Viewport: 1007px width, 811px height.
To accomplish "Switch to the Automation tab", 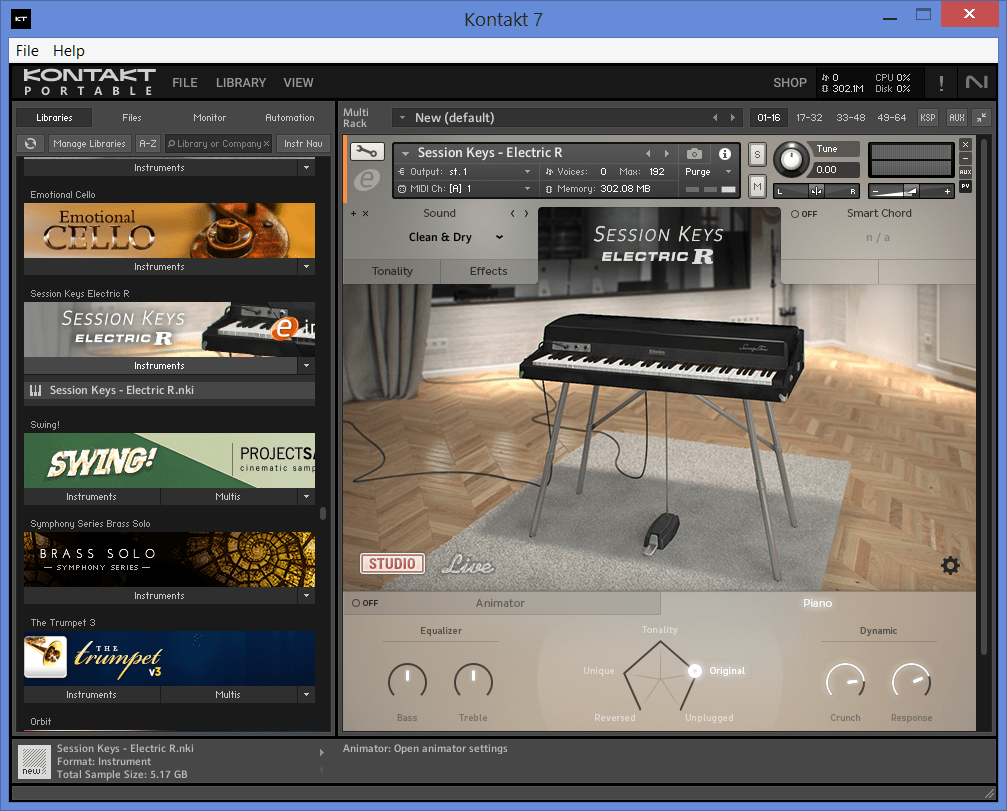I will pos(290,118).
